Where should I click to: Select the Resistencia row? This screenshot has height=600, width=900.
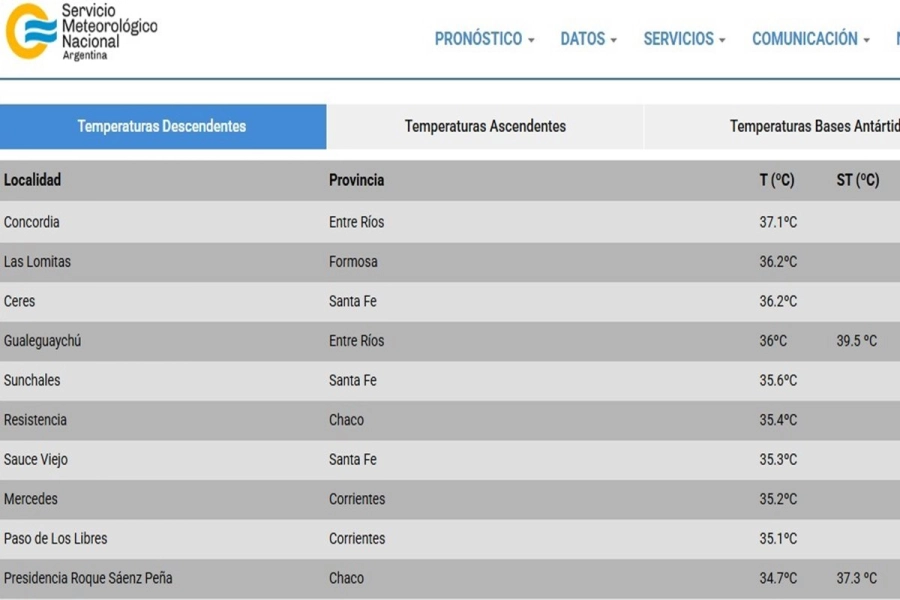[35, 420]
